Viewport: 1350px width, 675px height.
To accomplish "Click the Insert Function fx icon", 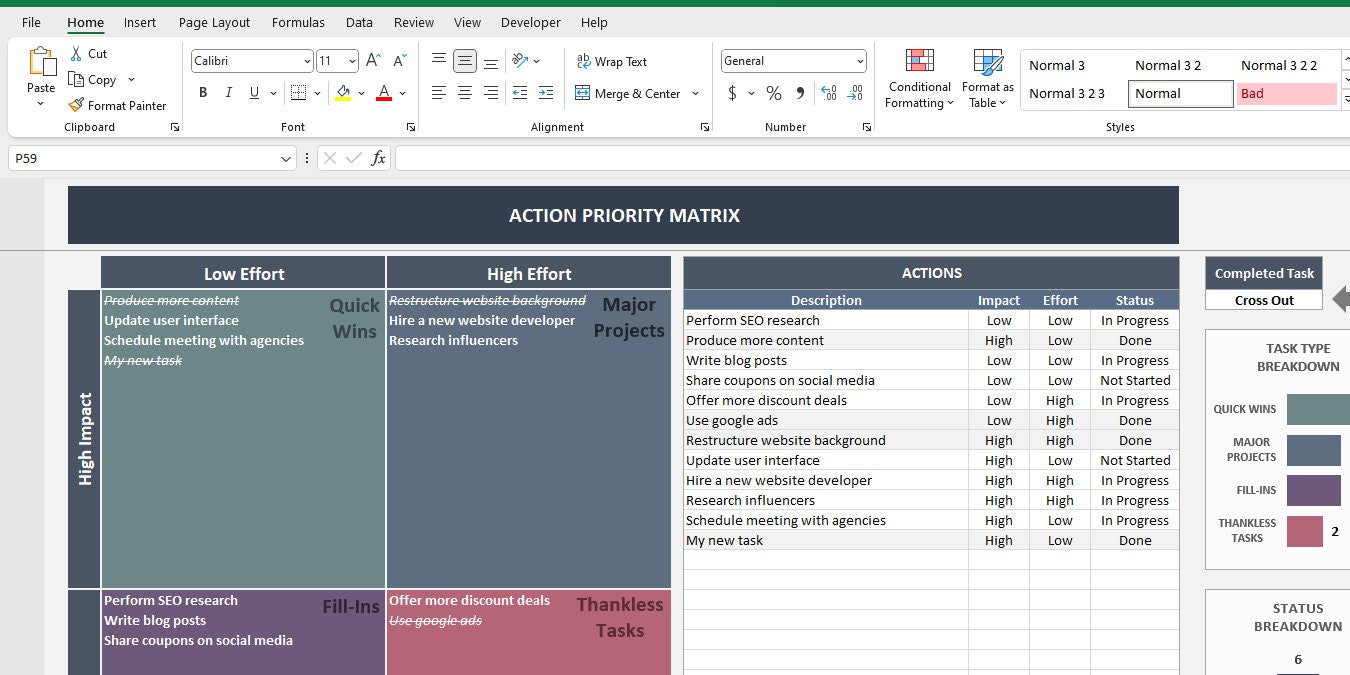I will point(378,158).
